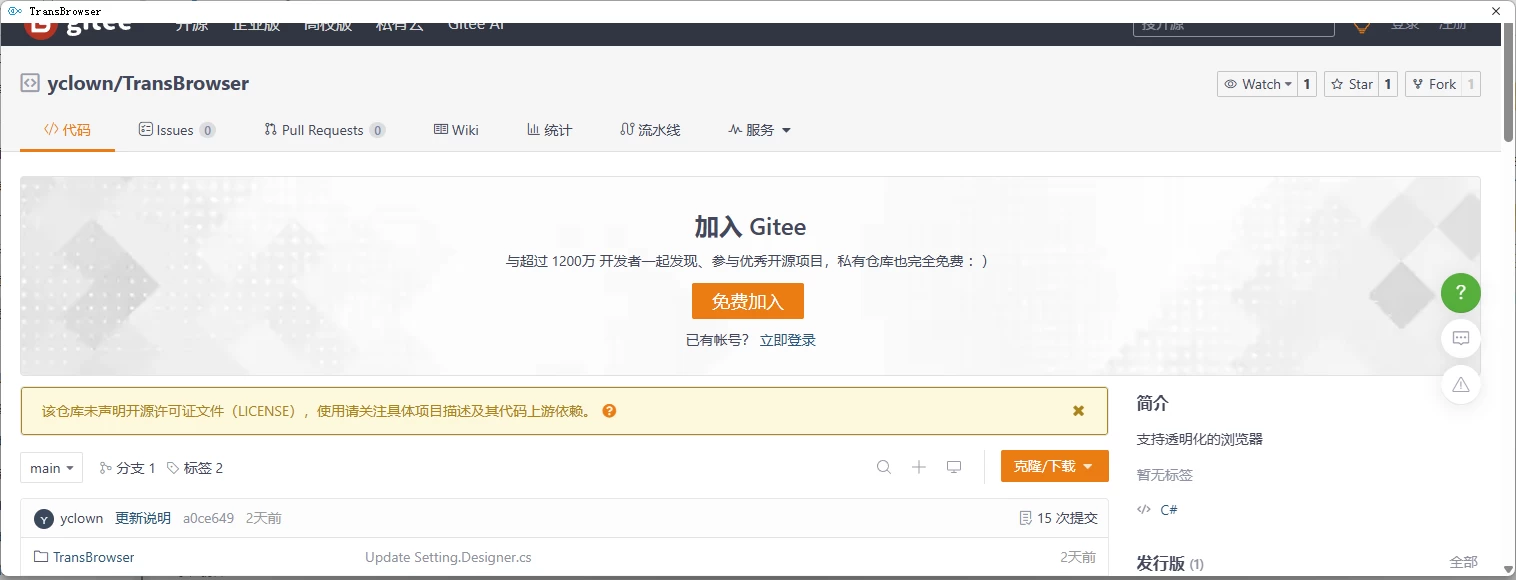The height and width of the screenshot is (580, 1516).
Task: Click the TransBrowser folder icon
Action: (x=41, y=557)
